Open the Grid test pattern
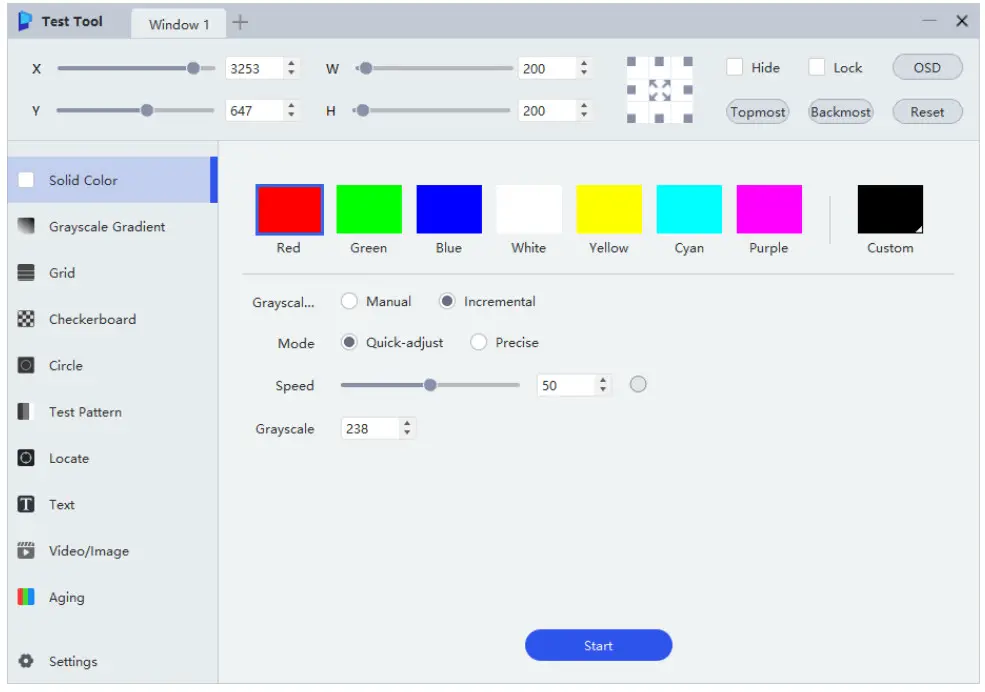The image size is (985, 692). click(75, 272)
